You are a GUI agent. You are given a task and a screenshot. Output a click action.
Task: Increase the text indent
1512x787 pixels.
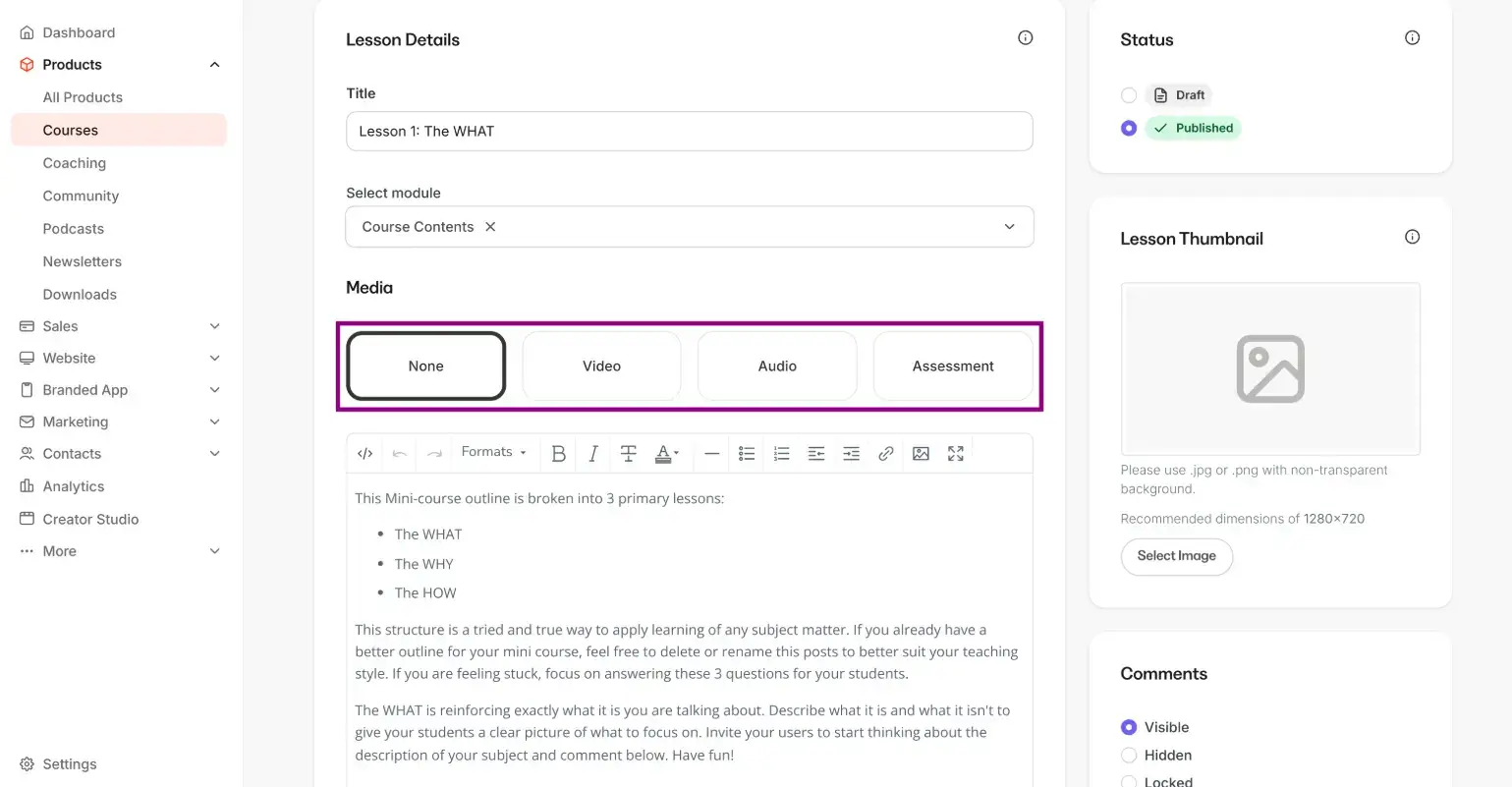[851, 453]
